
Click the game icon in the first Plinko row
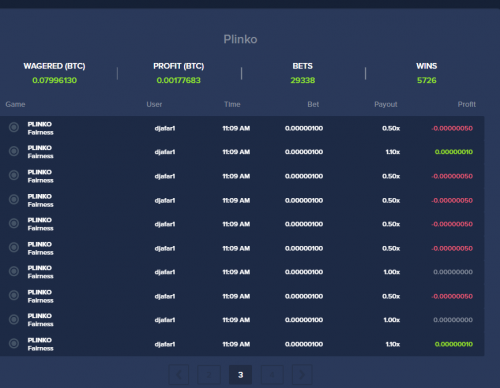tap(14, 127)
